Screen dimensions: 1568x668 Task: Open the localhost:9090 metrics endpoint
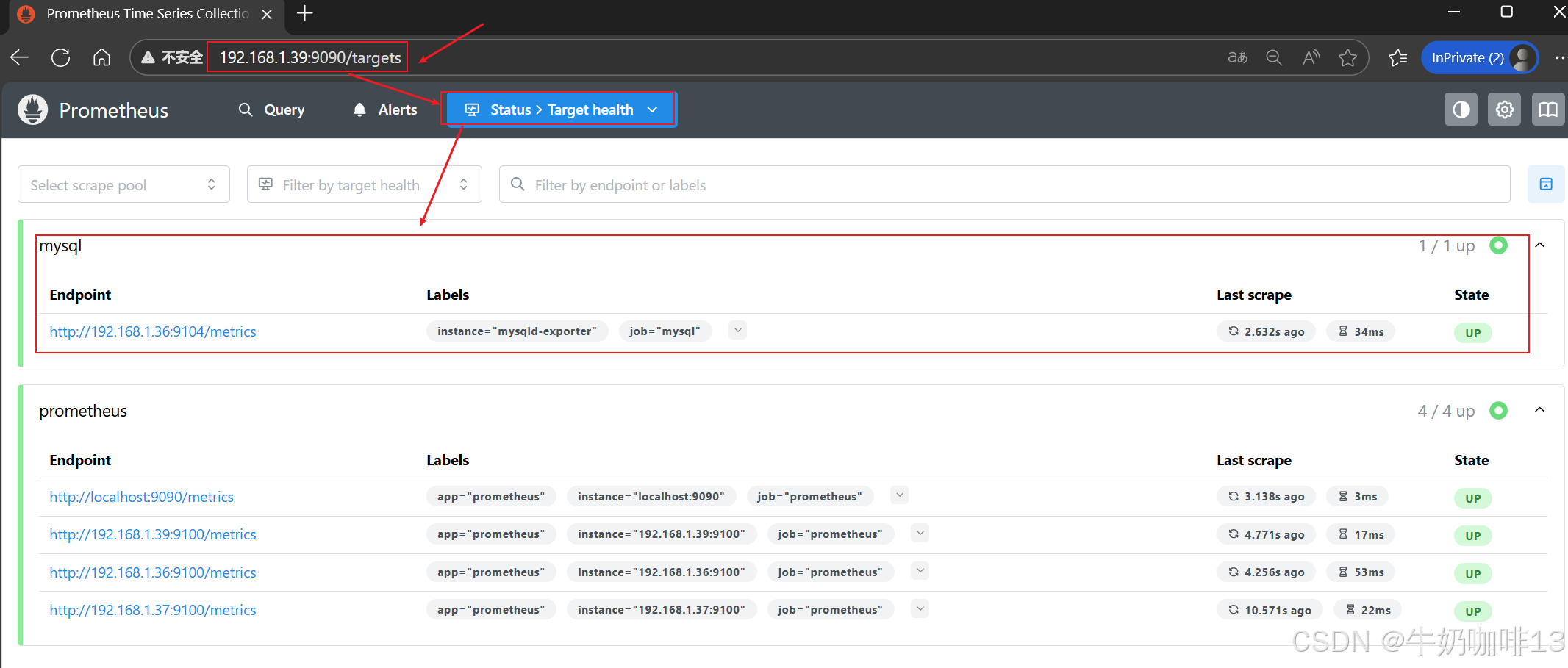click(x=142, y=497)
